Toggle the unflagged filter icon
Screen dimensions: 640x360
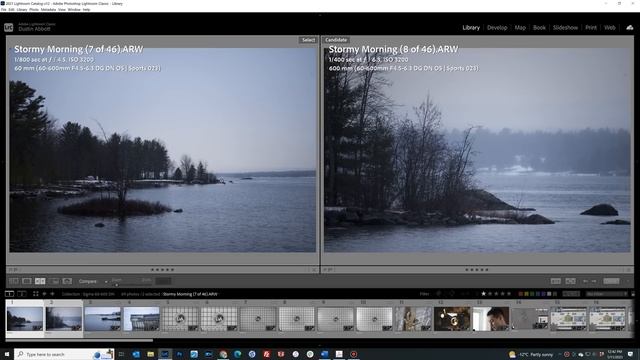pyautogui.click(x=451, y=294)
